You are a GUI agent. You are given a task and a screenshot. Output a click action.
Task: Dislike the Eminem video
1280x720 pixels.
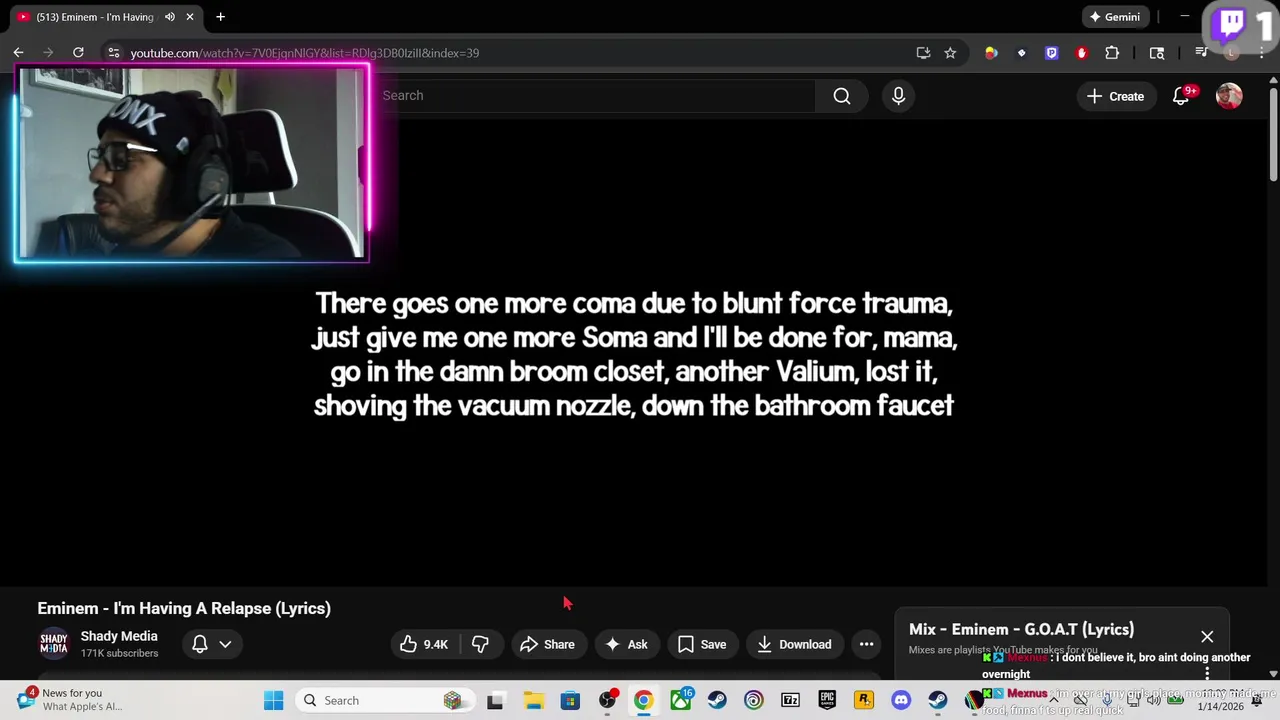pos(480,644)
